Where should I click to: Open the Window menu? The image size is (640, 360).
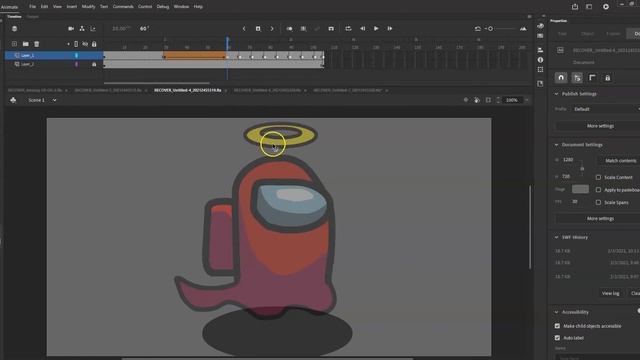181,7
